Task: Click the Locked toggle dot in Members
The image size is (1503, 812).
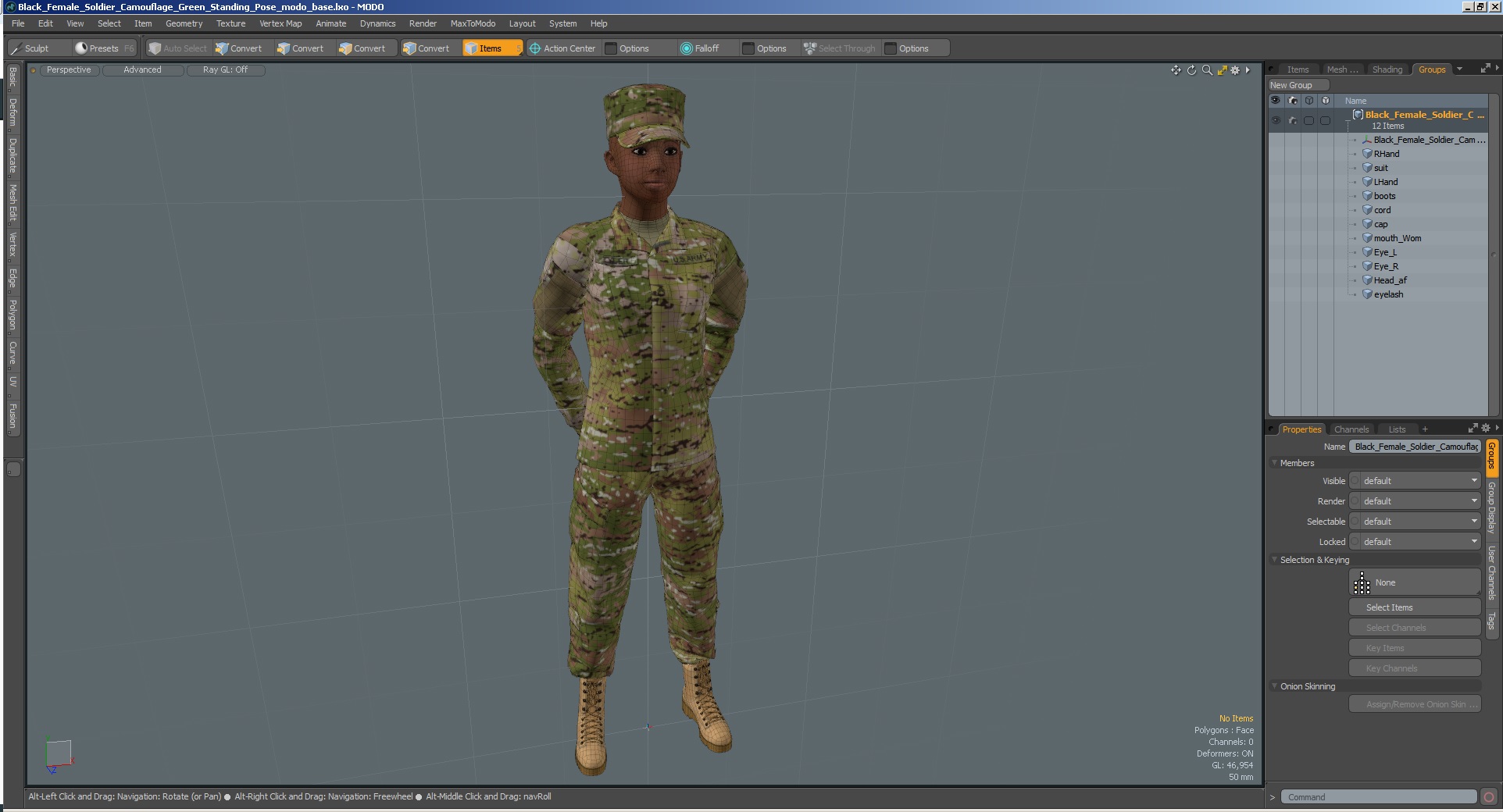Action: (x=1355, y=542)
